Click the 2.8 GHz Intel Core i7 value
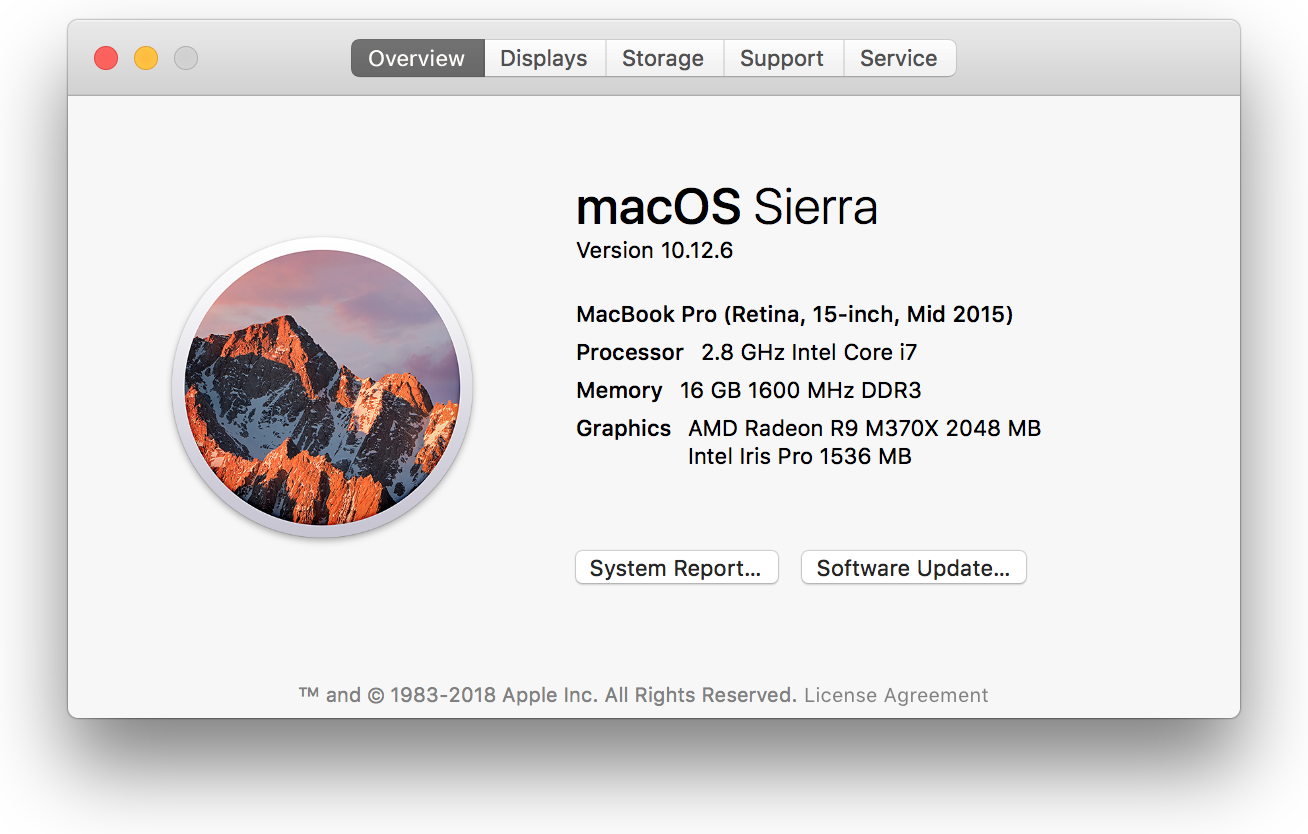This screenshot has width=1308, height=834. (809, 352)
